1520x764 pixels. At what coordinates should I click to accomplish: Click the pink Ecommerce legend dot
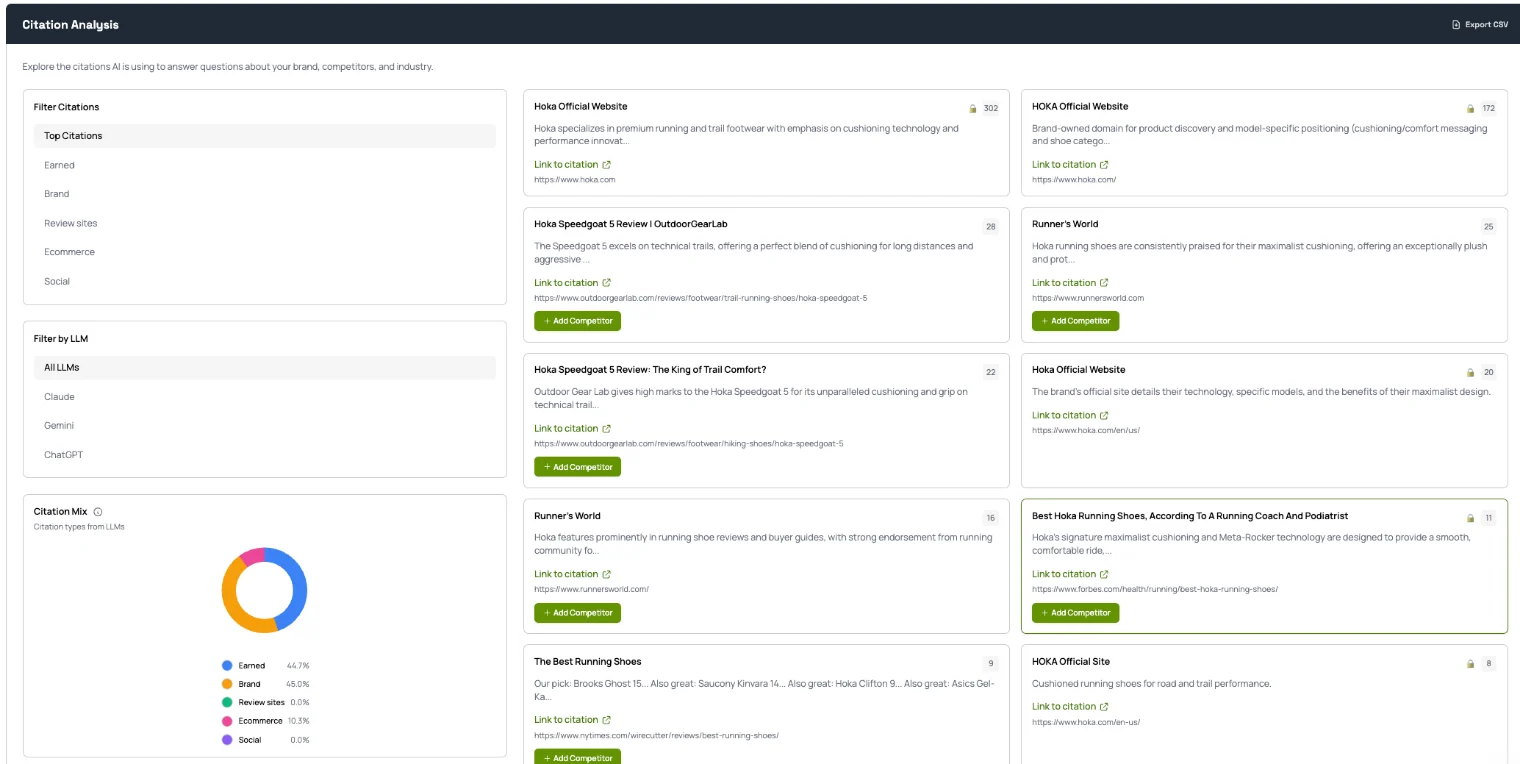click(227, 721)
